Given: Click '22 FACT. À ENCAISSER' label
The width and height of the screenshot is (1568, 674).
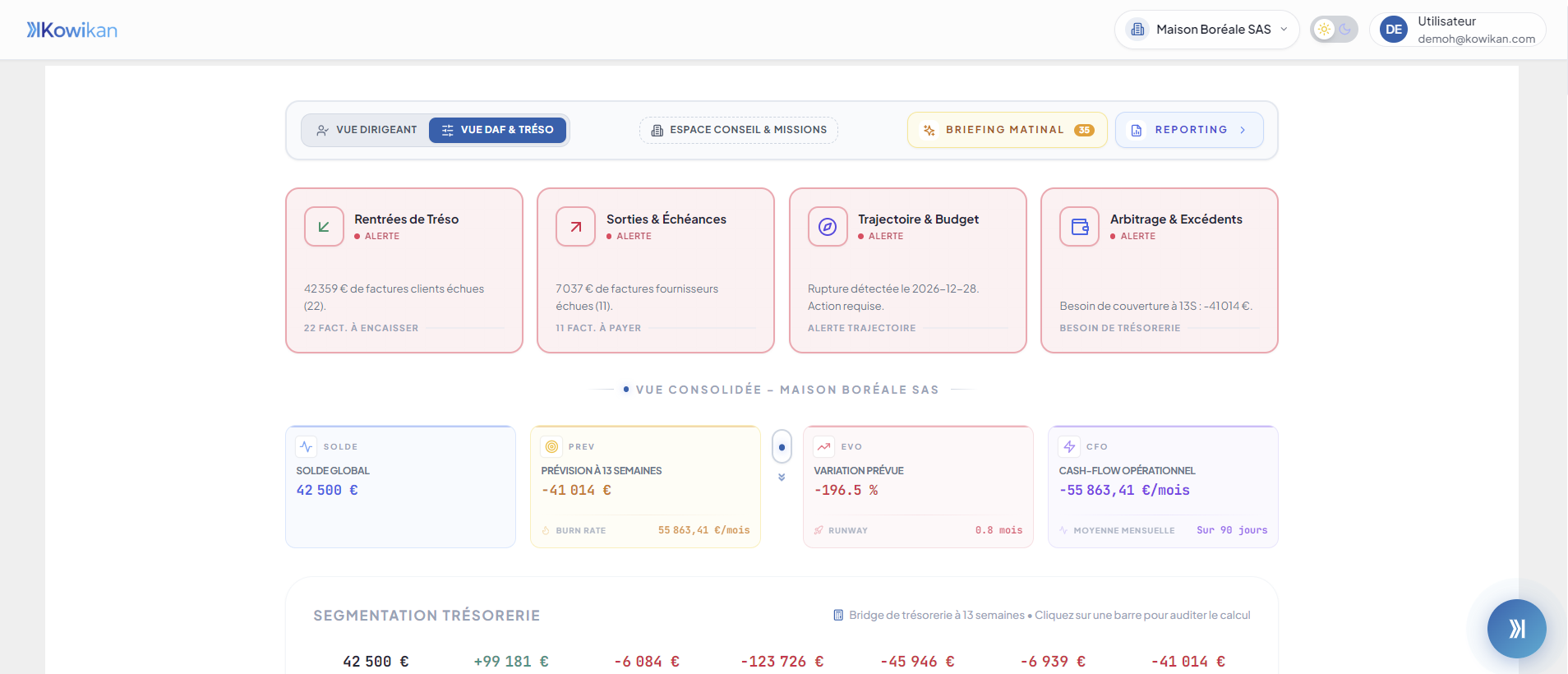Looking at the screenshot, I should [361, 328].
